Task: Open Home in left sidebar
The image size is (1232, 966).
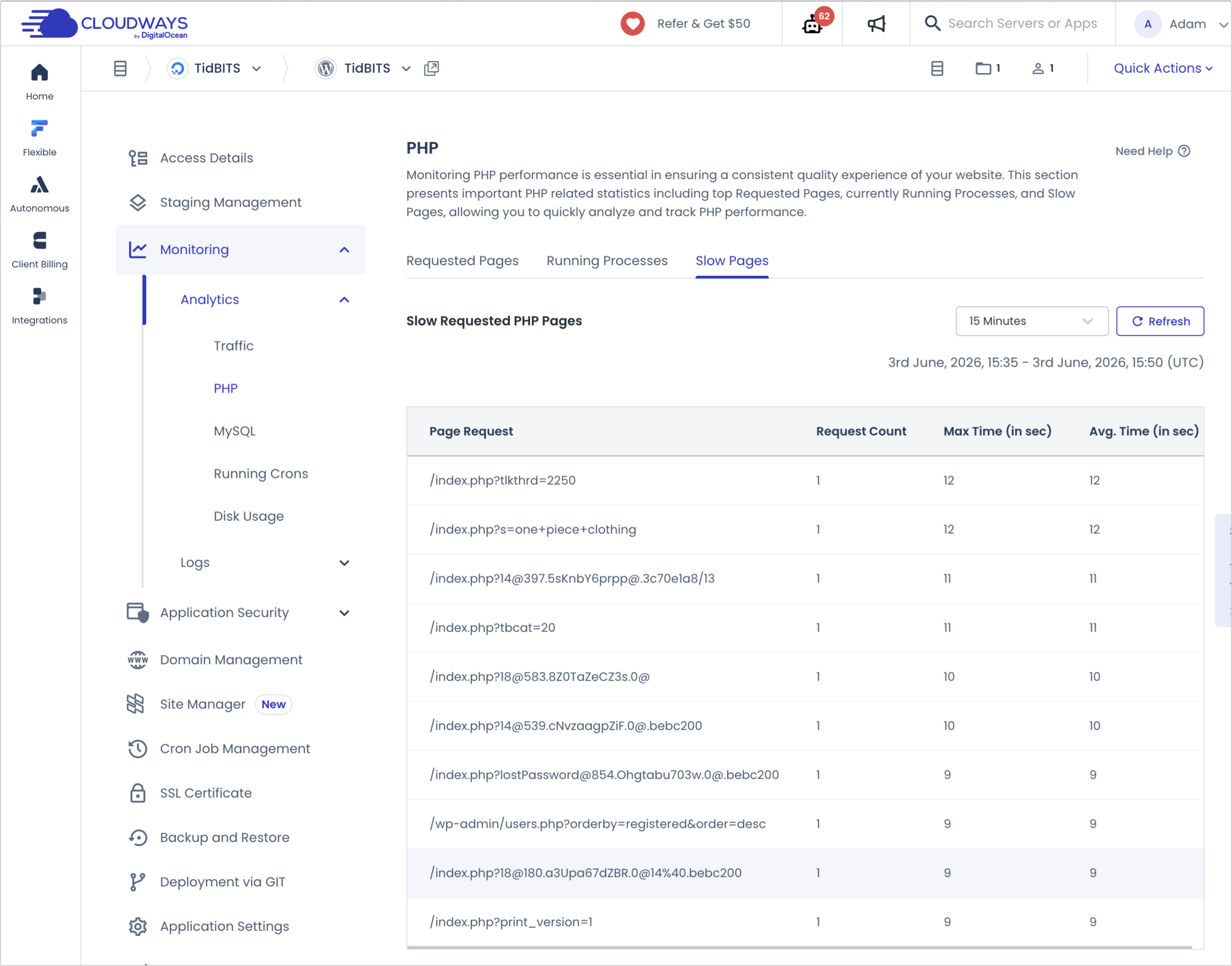Action: click(x=39, y=81)
